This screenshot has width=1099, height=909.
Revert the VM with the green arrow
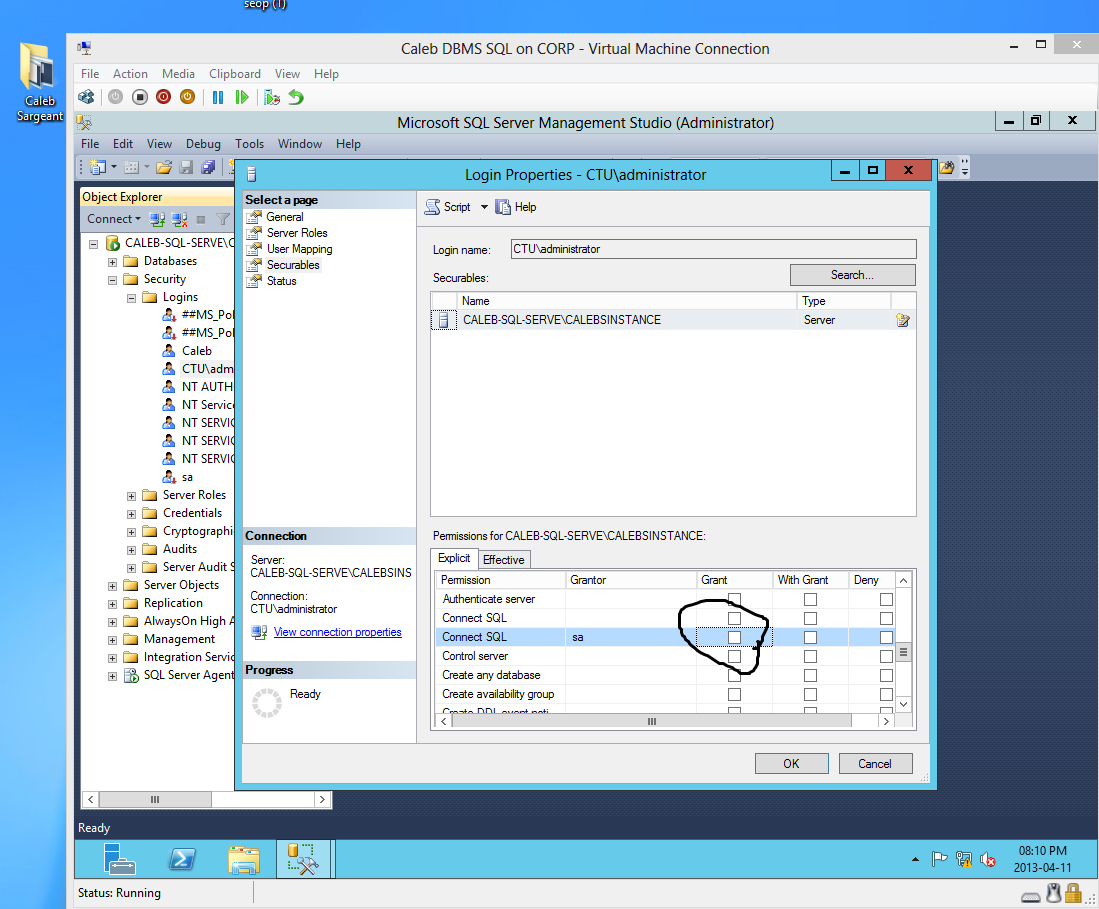[x=296, y=97]
